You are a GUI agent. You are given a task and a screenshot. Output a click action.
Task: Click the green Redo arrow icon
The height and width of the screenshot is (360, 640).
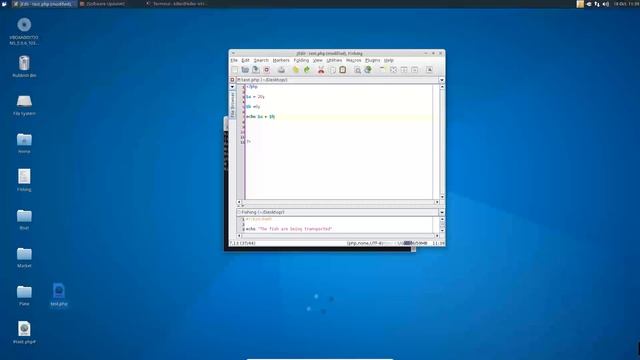(307, 70)
